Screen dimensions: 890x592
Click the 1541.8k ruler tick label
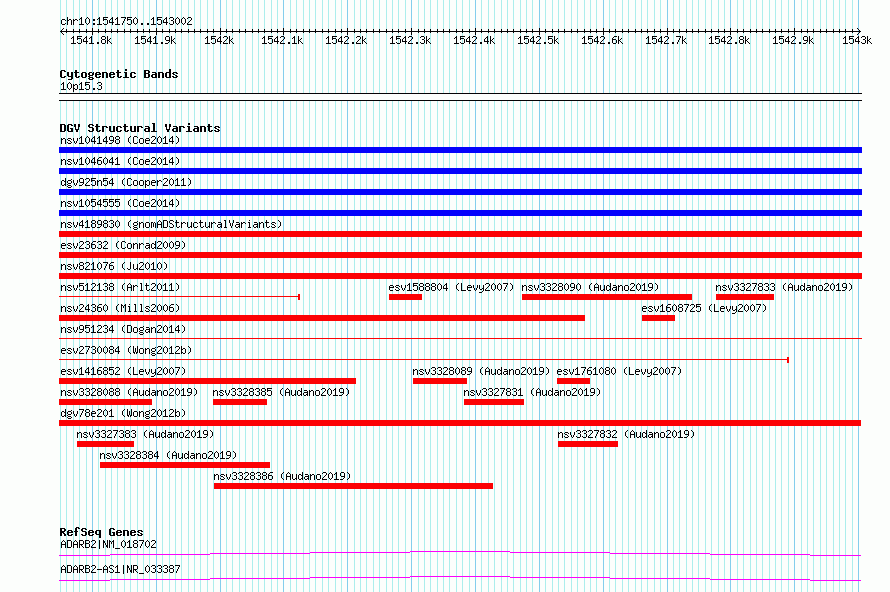pyautogui.click(x=91, y=40)
